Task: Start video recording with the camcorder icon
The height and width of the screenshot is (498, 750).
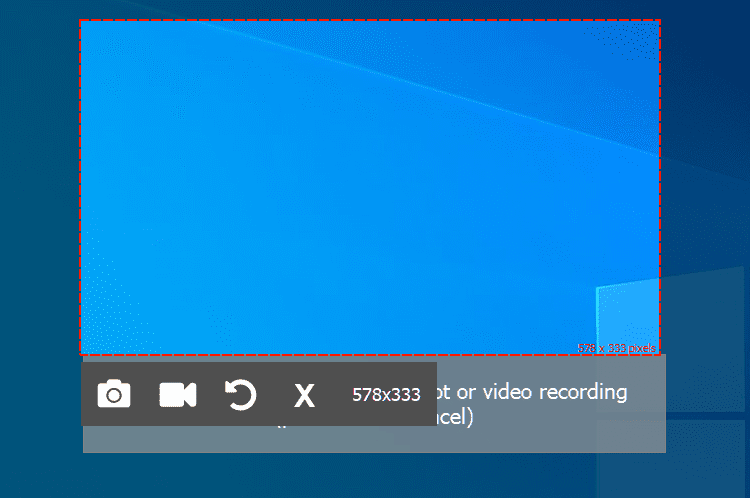Action: point(177,395)
